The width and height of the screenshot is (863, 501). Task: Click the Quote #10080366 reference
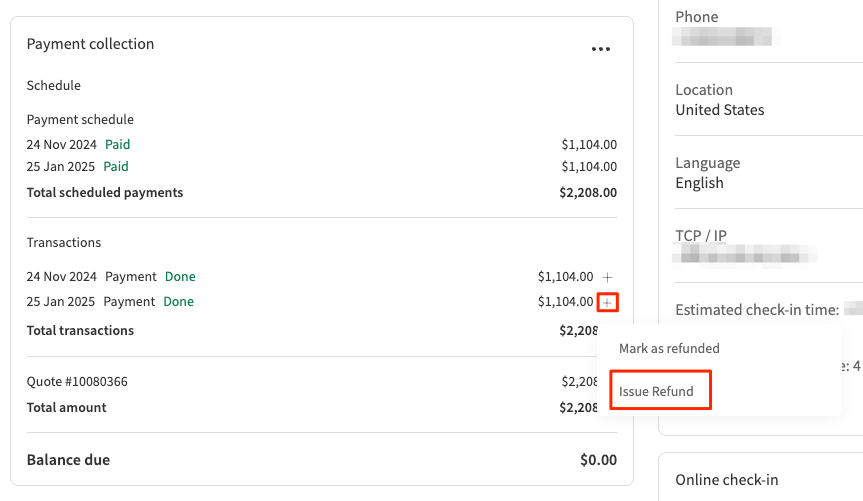[x=77, y=382]
